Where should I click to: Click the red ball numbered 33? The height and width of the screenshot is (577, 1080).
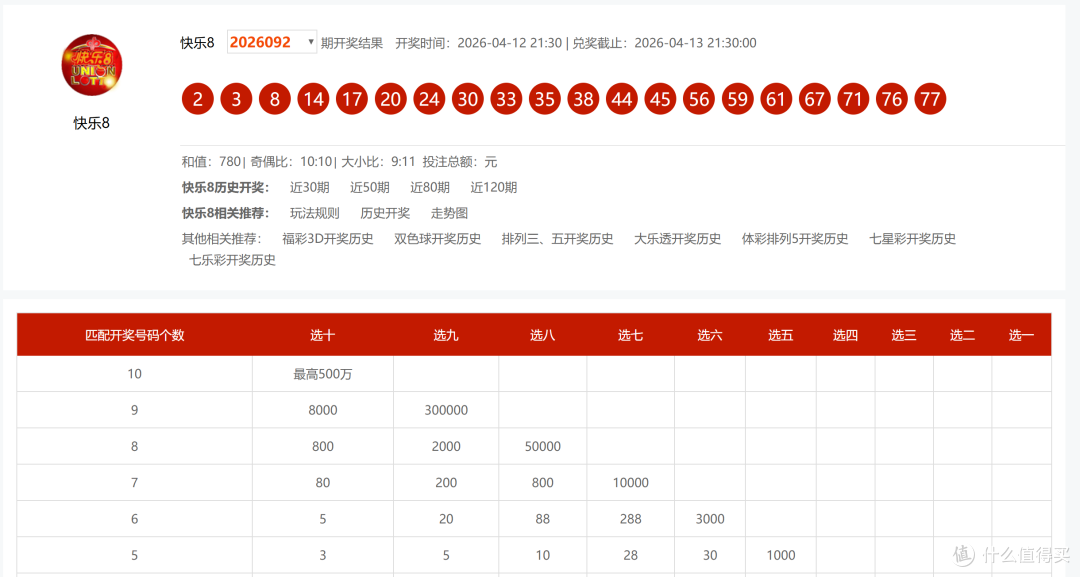(506, 99)
